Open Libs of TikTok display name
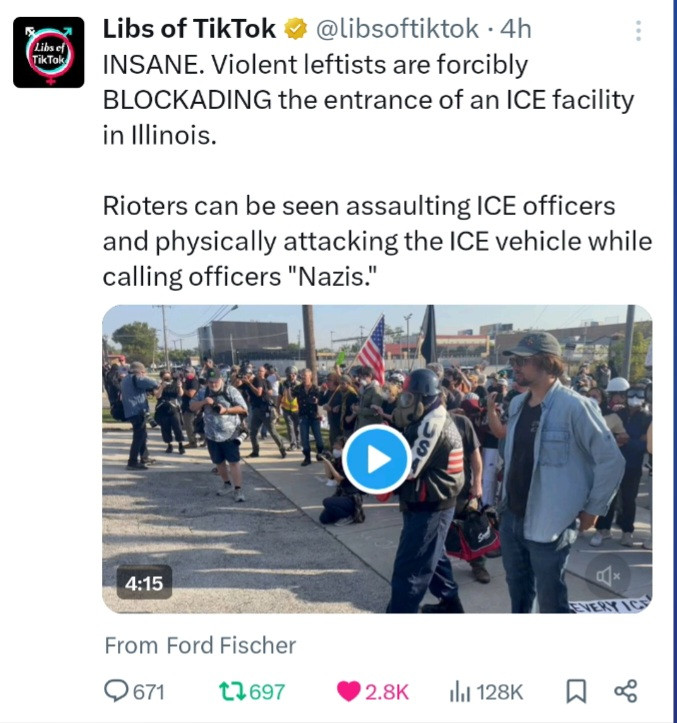The height and width of the screenshot is (723, 677). tap(189, 30)
